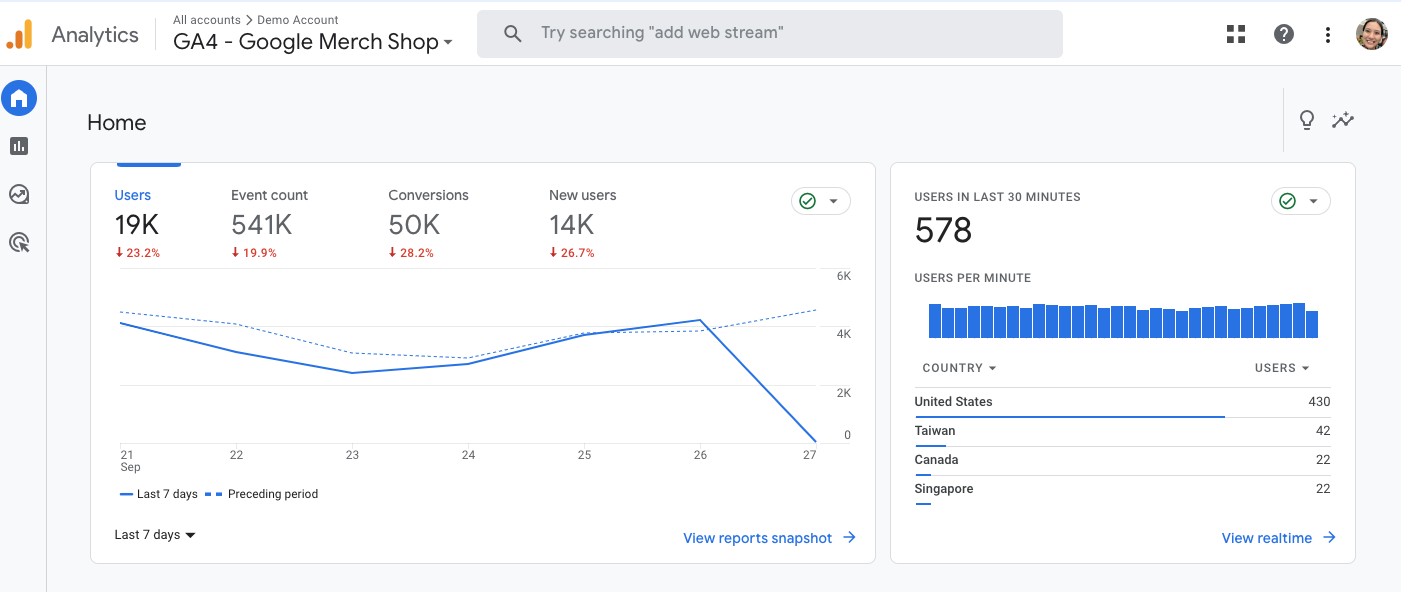Open the Users metric dropdown in realtime card
The width and height of the screenshot is (1401, 592).
(1282, 368)
